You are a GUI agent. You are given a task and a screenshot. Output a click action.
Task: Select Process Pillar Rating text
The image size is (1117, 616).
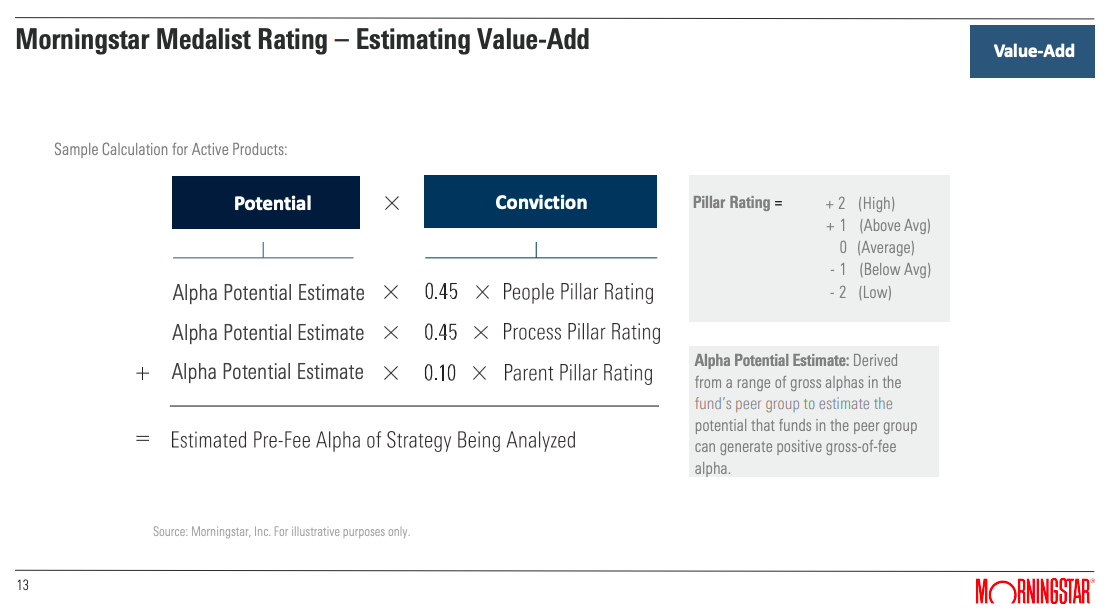(x=581, y=333)
